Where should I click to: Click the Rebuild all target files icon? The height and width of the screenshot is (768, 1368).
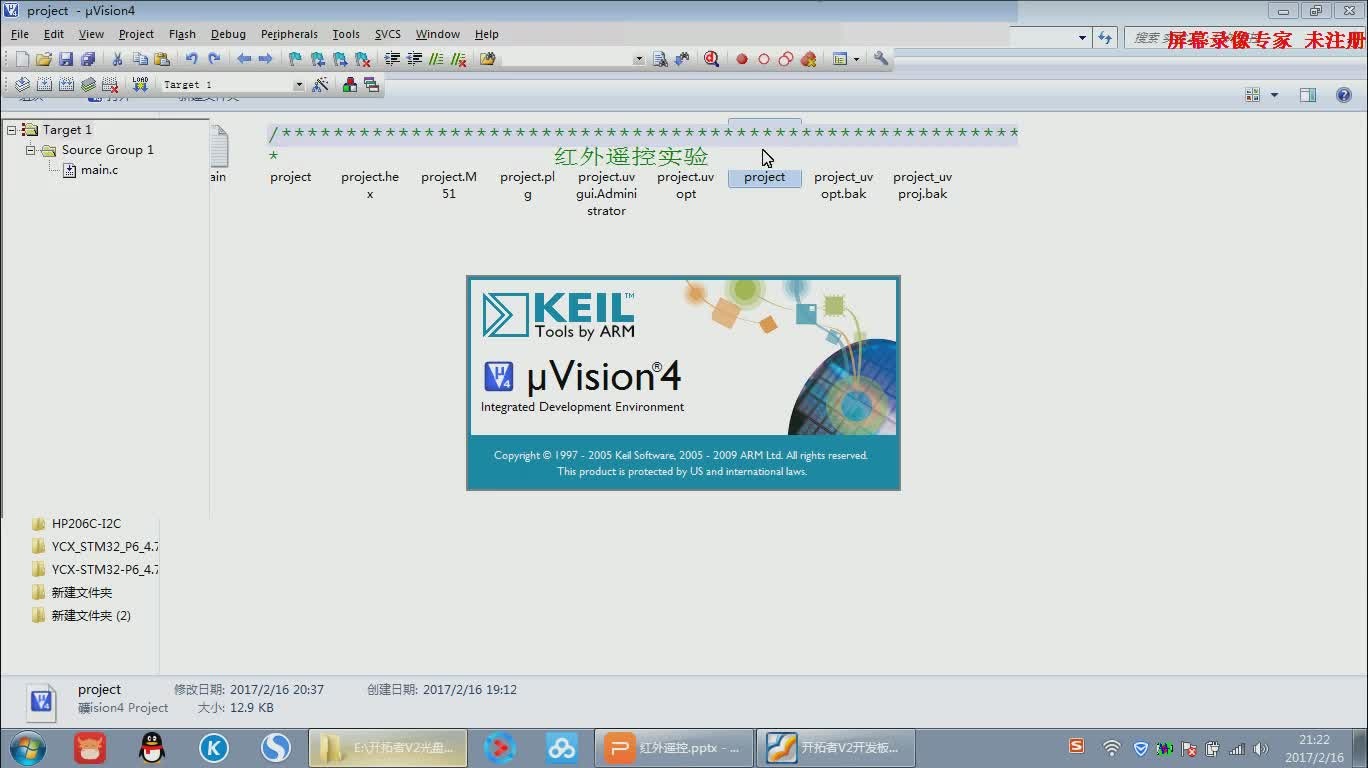coord(66,85)
